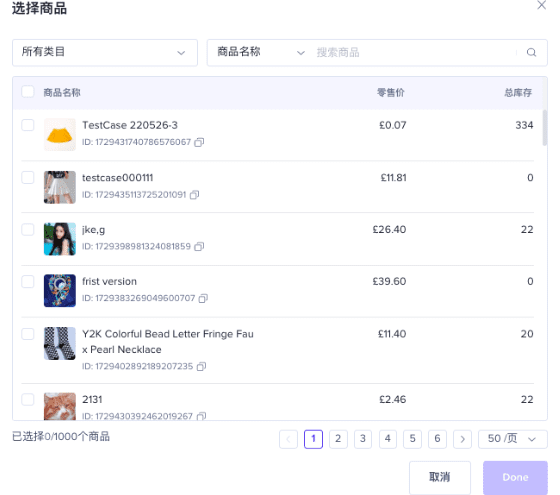The height and width of the screenshot is (495, 560).
Task: Select the frist version checkbox
Action: pos(28,281)
